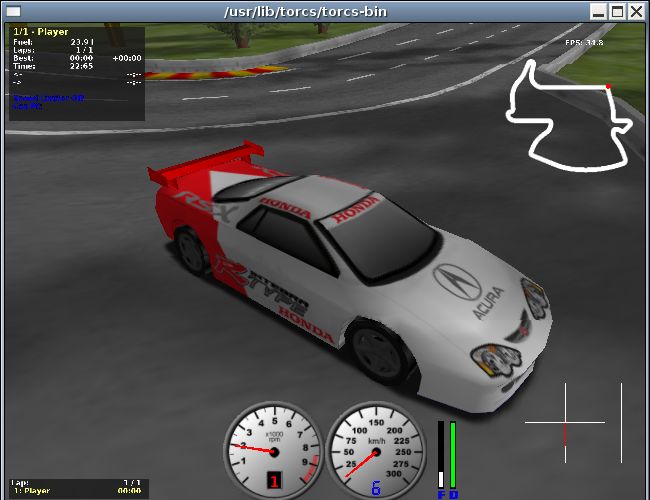Click the crosshair G-force indicator

[565, 422]
